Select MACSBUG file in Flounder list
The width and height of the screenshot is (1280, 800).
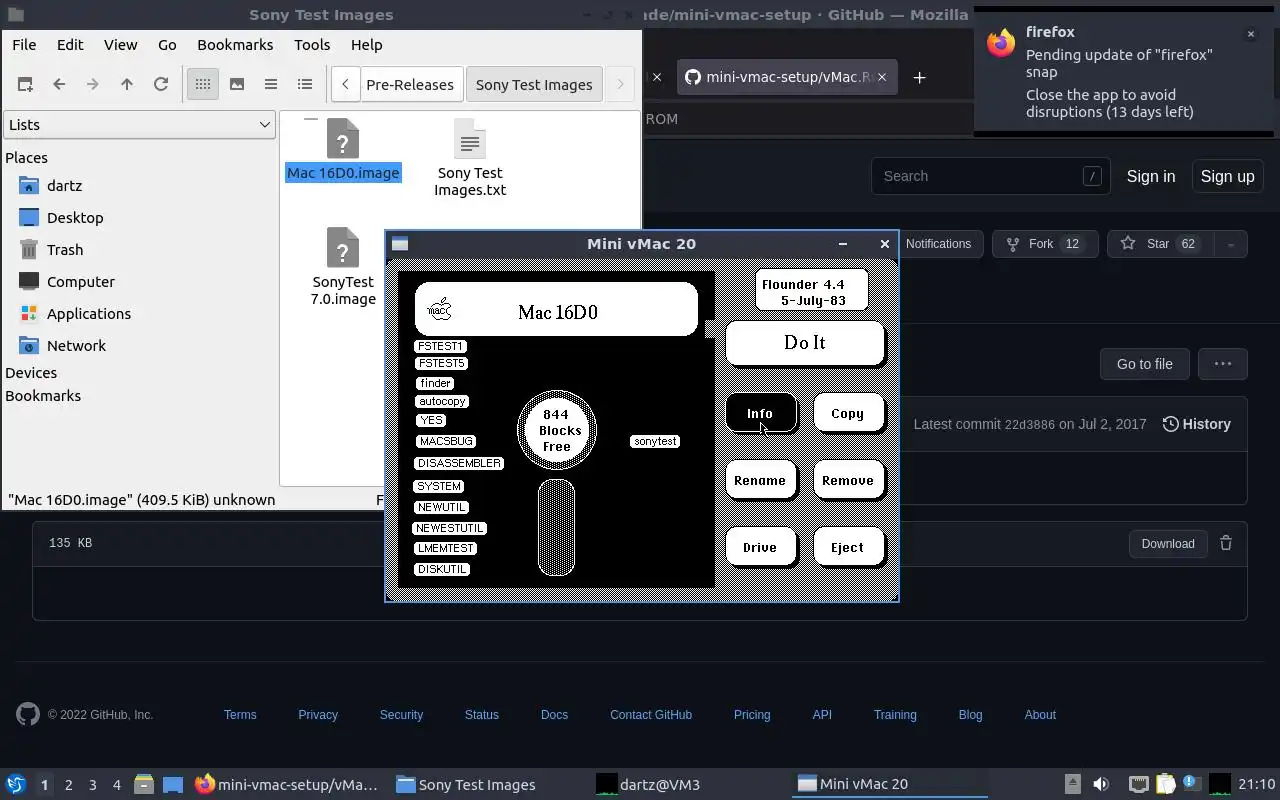pyautogui.click(x=446, y=441)
